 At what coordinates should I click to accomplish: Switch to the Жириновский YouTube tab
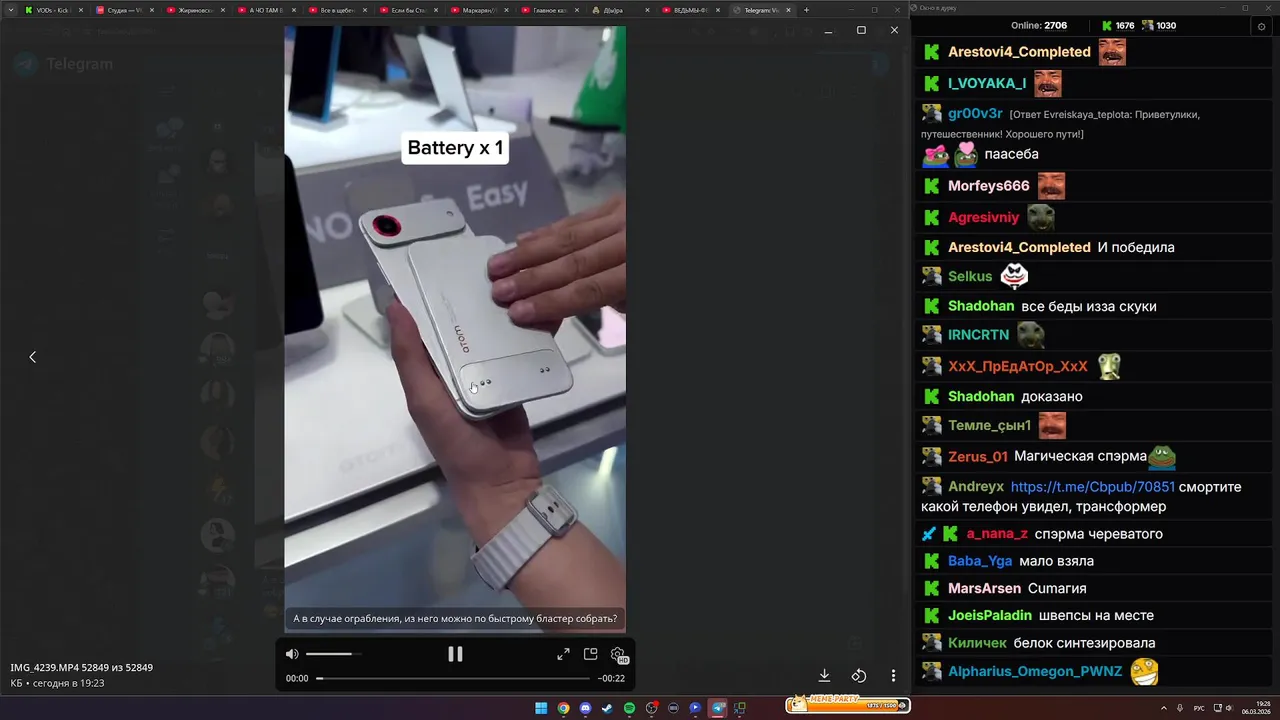pyautogui.click(x=195, y=10)
